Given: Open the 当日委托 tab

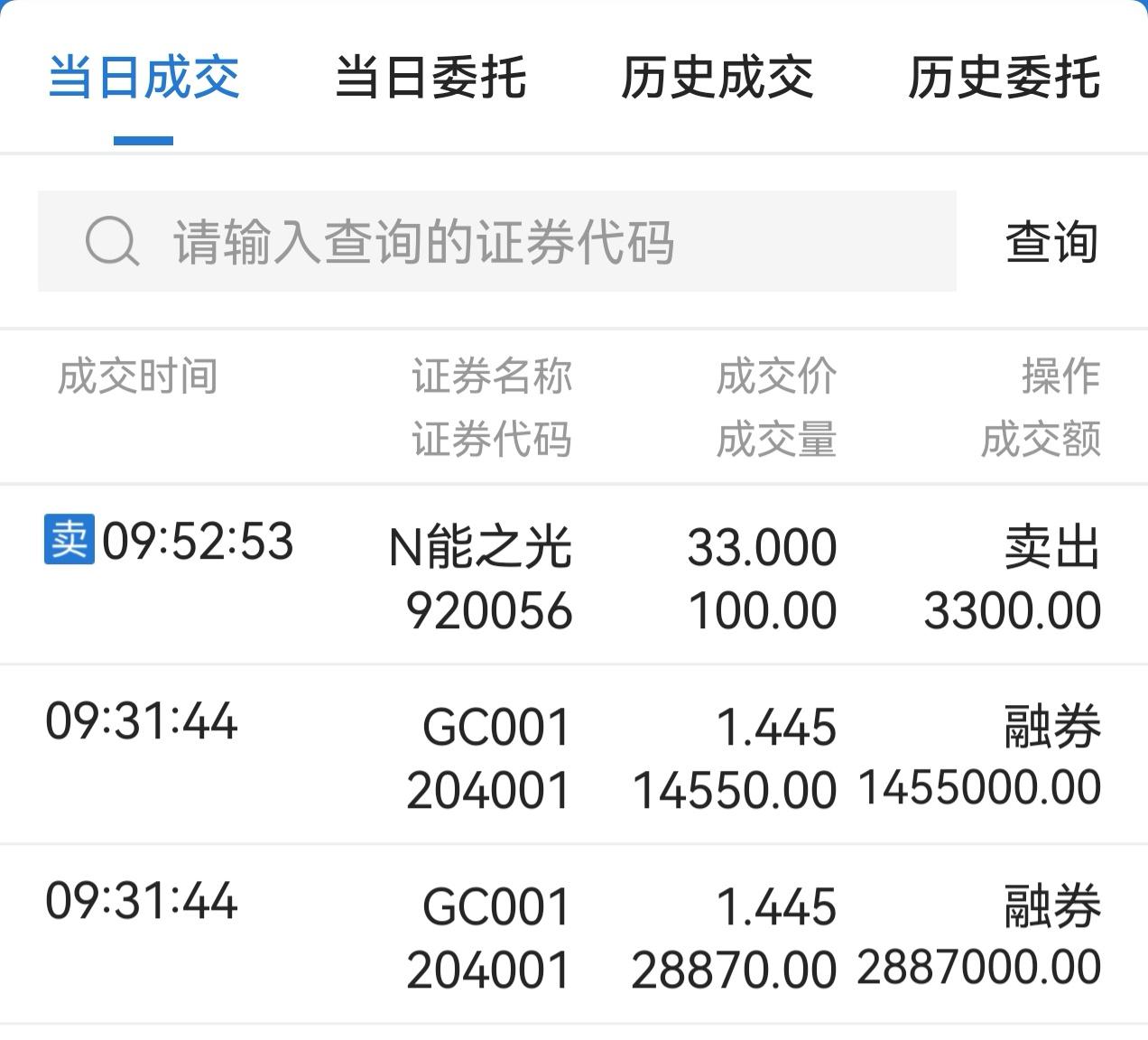Looking at the screenshot, I should (430, 77).
